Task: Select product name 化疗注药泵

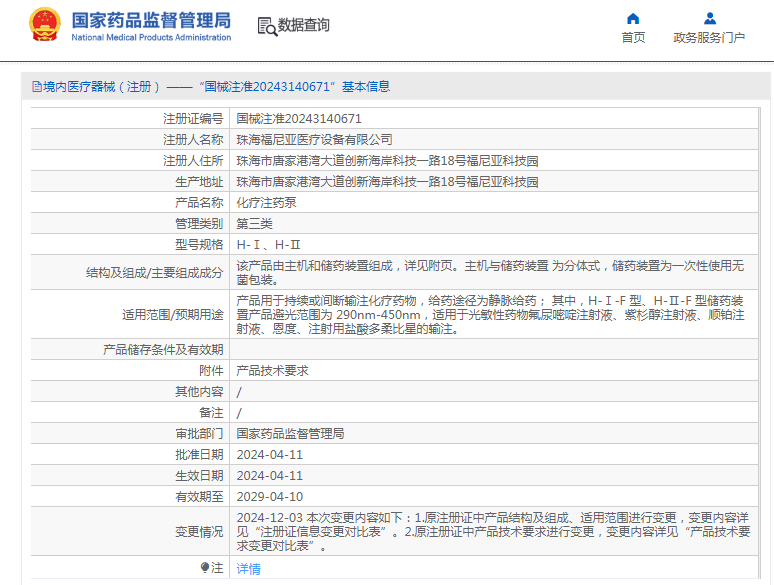Action: click(x=266, y=203)
